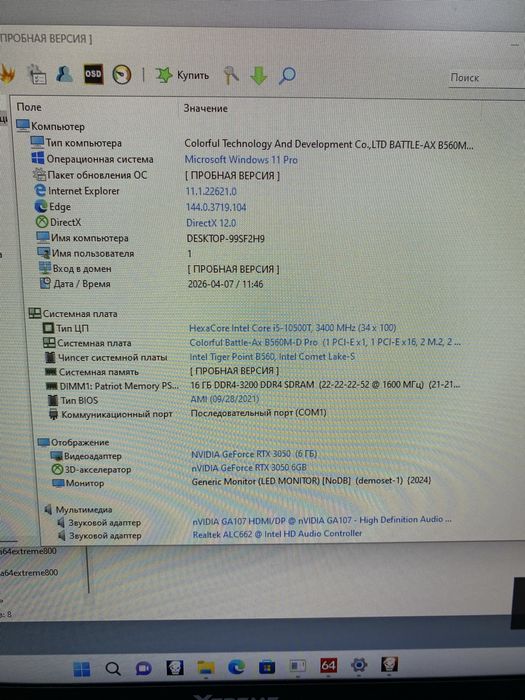Click the Значение column header
The image size is (525, 700).
[x=205, y=108]
